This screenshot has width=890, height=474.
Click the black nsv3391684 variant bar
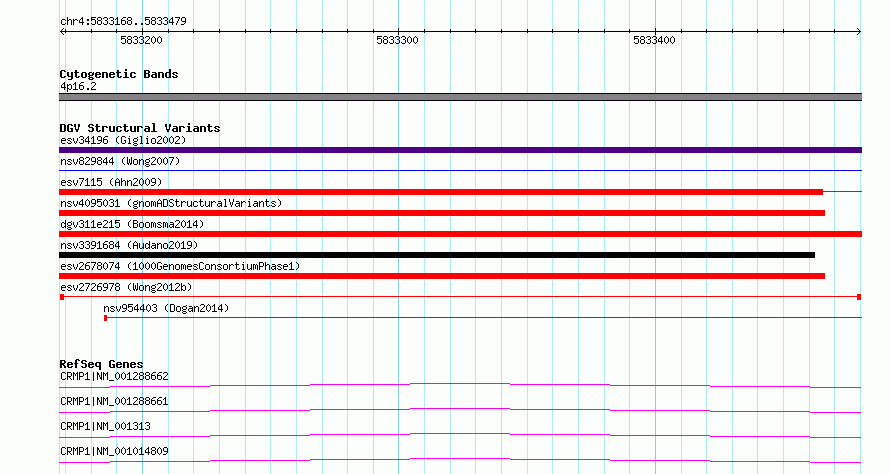pos(437,255)
